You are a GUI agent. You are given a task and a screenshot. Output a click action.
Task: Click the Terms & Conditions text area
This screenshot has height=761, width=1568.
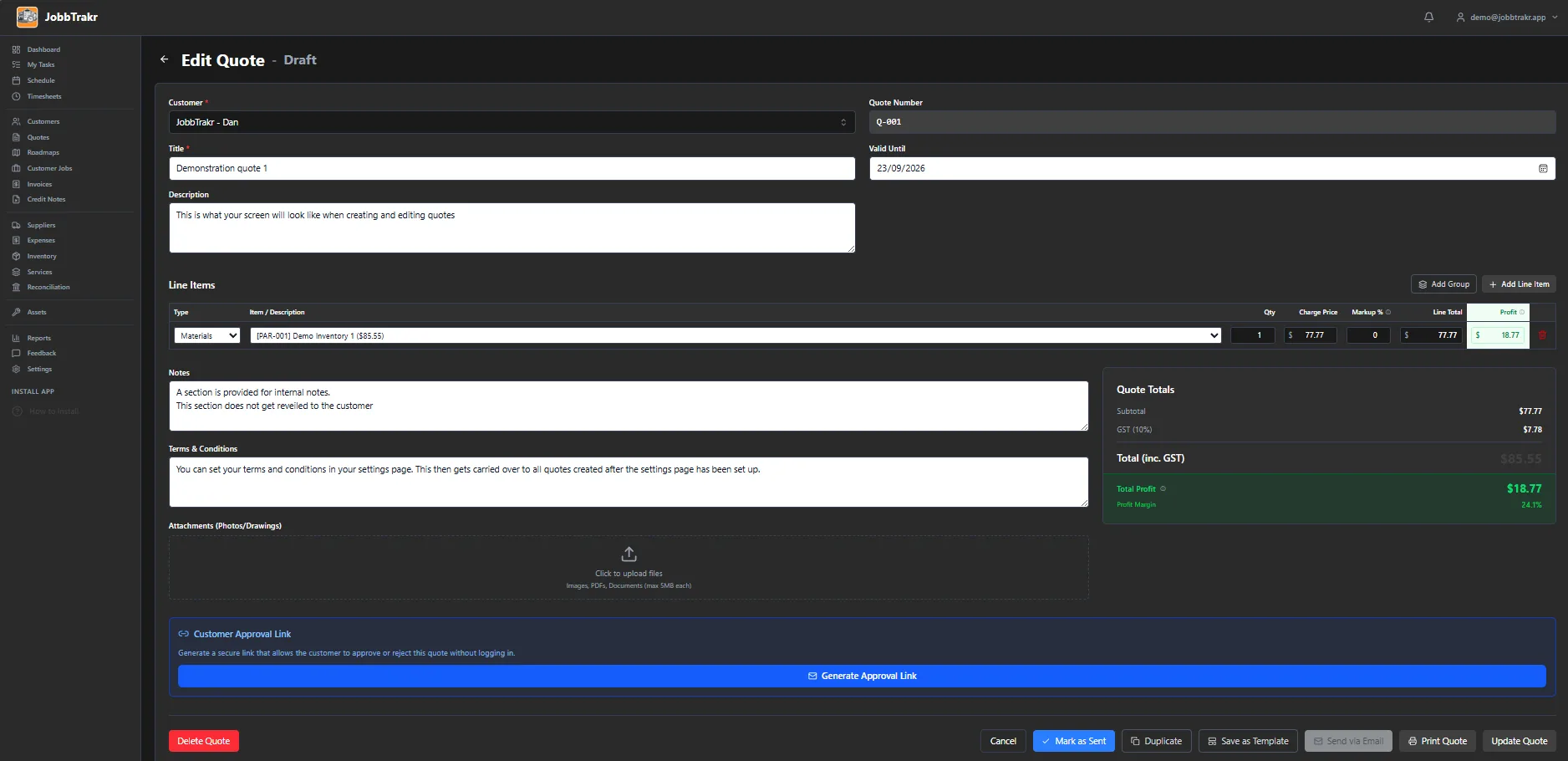629,482
